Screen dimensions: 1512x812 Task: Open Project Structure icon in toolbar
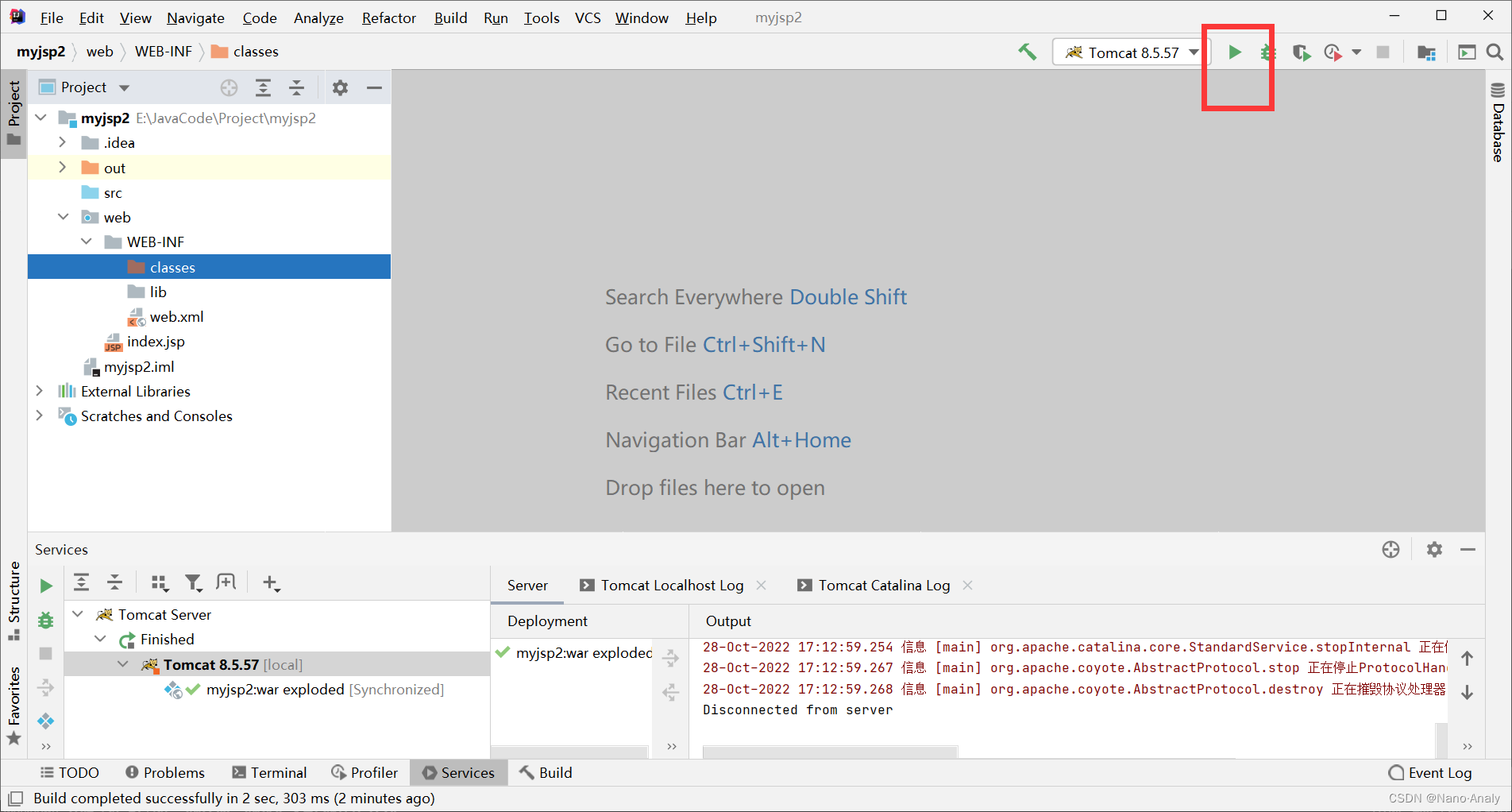click(x=1426, y=52)
